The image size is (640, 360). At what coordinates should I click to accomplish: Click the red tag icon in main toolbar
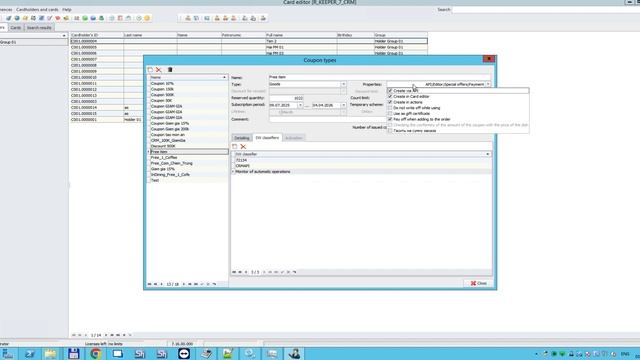(58, 18)
